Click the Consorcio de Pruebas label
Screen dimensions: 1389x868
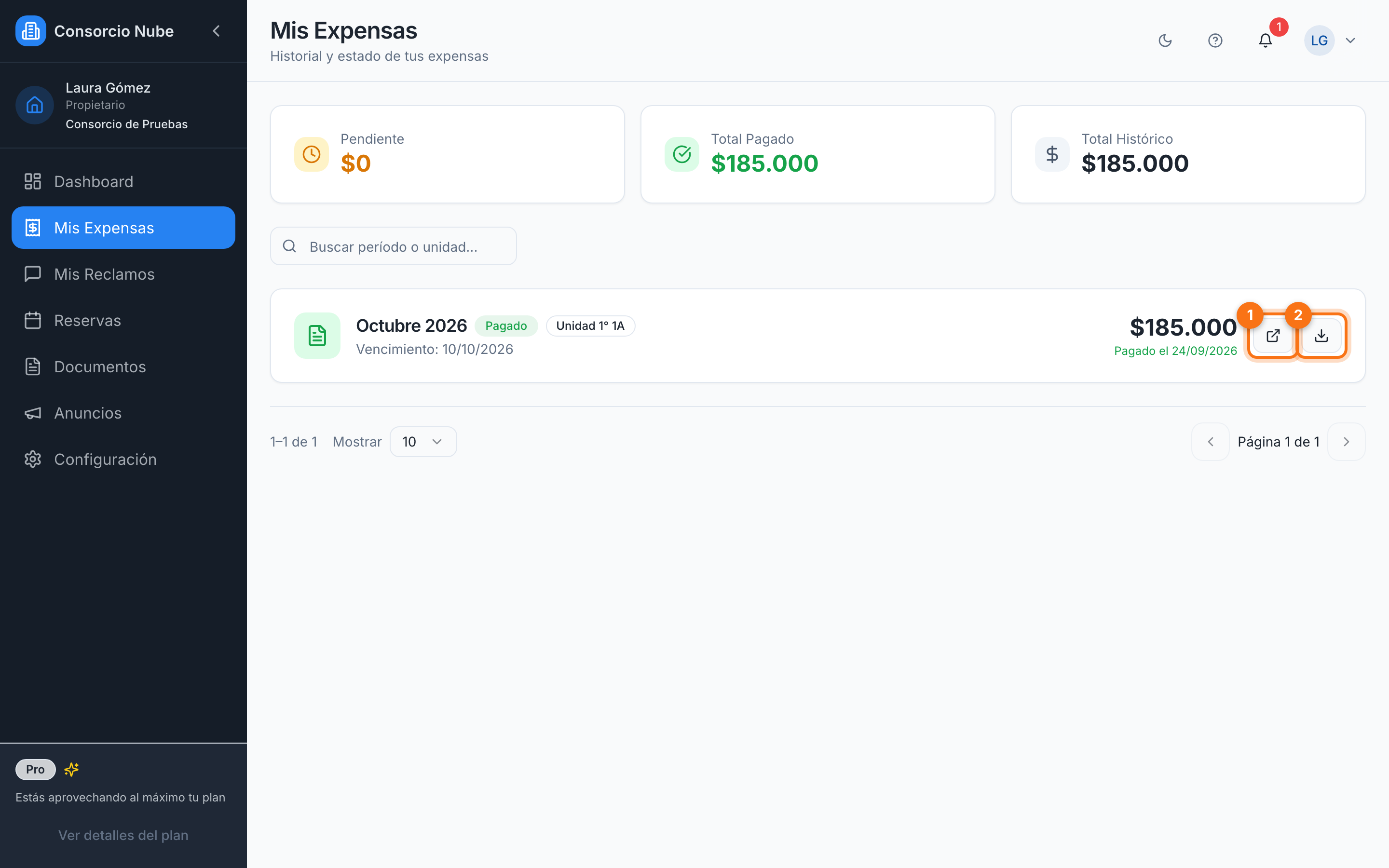[x=126, y=124]
